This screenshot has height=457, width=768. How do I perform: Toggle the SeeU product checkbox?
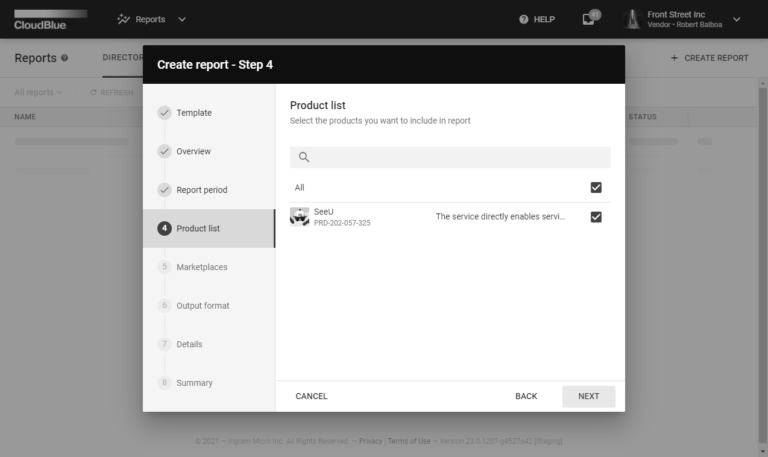596,217
